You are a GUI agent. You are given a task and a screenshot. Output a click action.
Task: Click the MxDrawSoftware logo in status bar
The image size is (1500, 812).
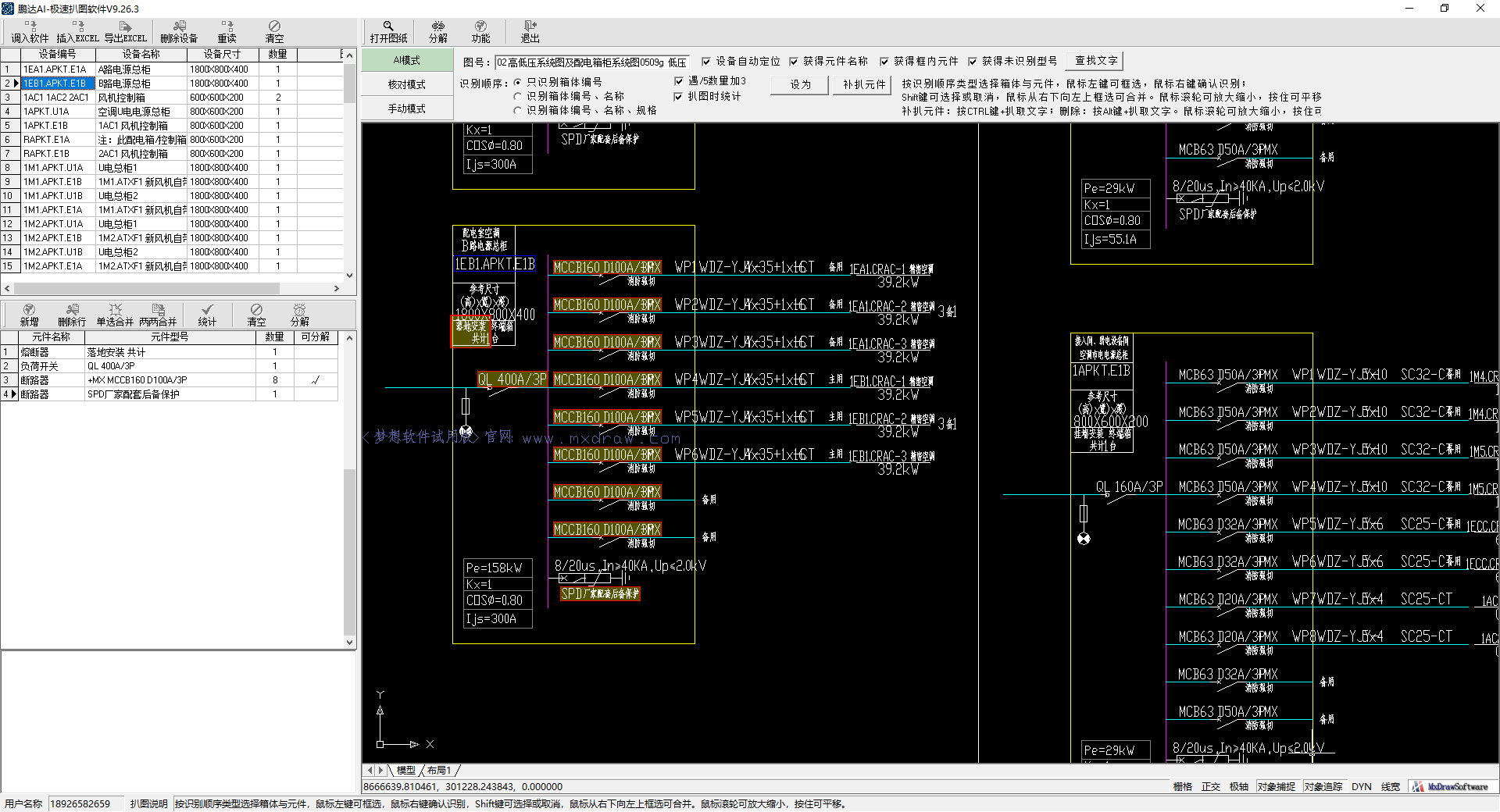coord(1452,787)
